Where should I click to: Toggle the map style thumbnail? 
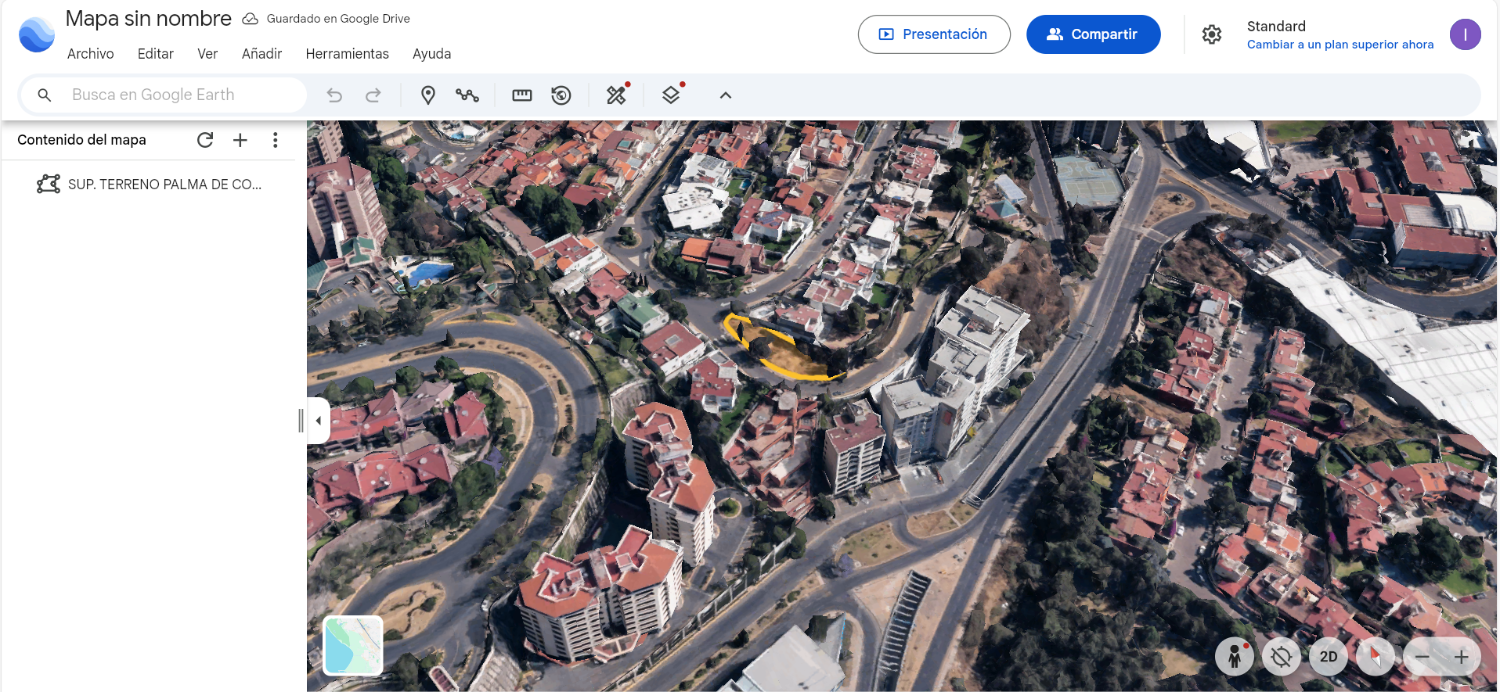coord(353,645)
